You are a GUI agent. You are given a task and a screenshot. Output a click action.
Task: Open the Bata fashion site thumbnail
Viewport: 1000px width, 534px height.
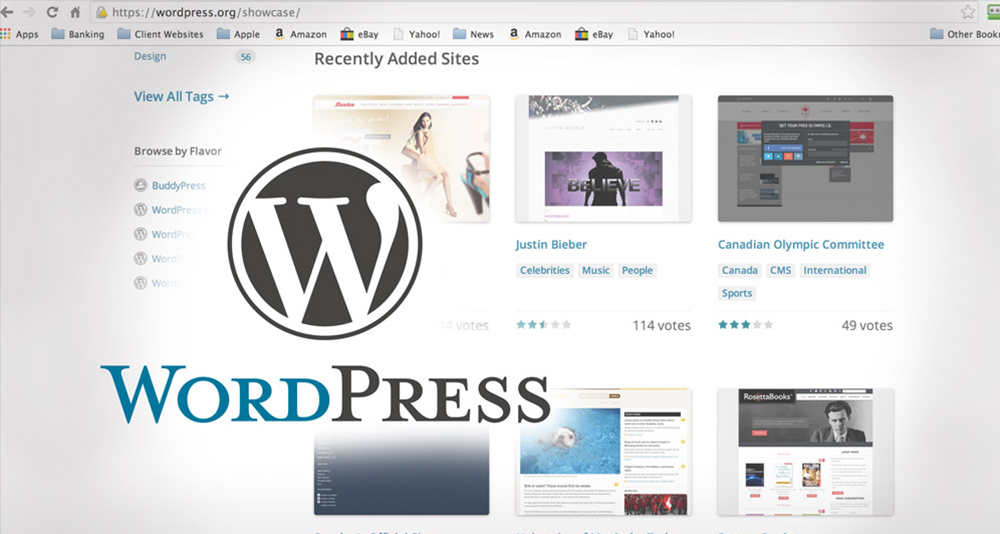pos(401,158)
